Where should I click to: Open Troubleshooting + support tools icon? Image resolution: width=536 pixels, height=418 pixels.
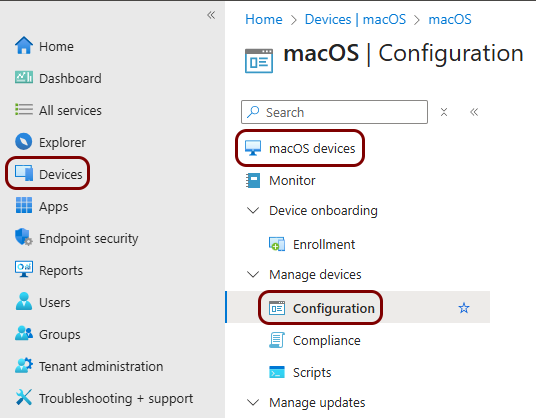24,397
